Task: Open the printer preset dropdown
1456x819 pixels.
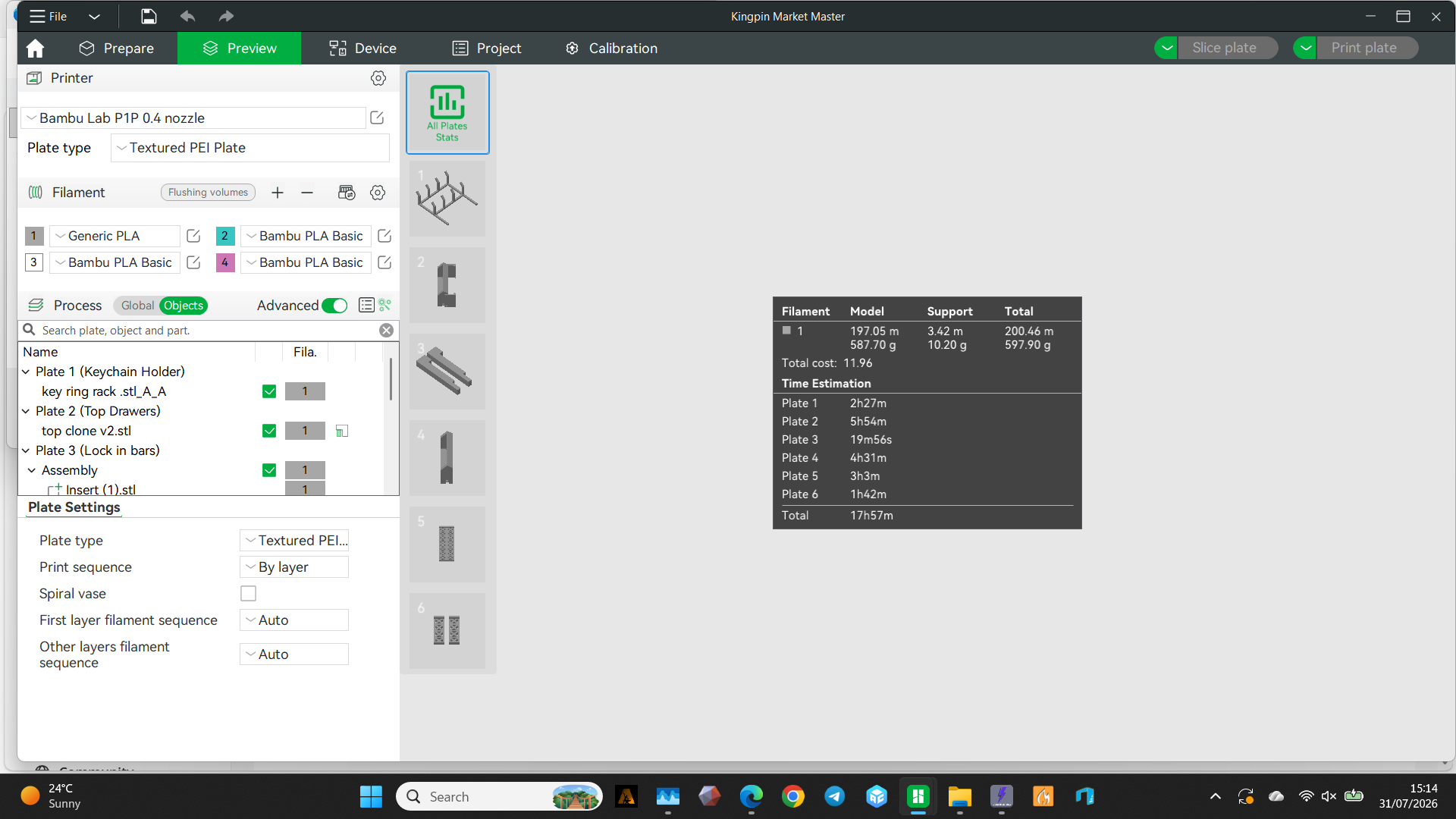Action: point(194,118)
